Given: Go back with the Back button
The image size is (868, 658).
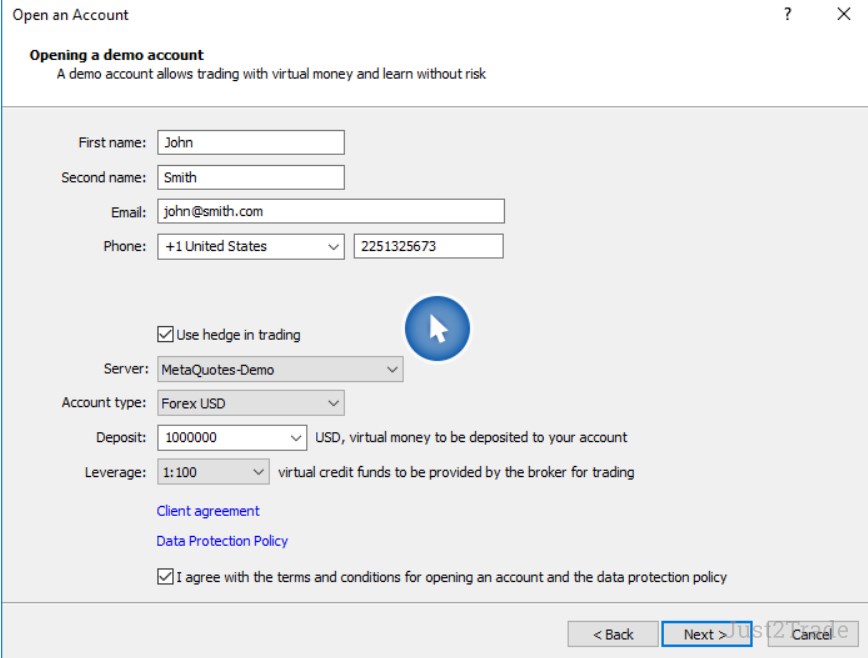Looking at the screenshot, I should [613, 634].
